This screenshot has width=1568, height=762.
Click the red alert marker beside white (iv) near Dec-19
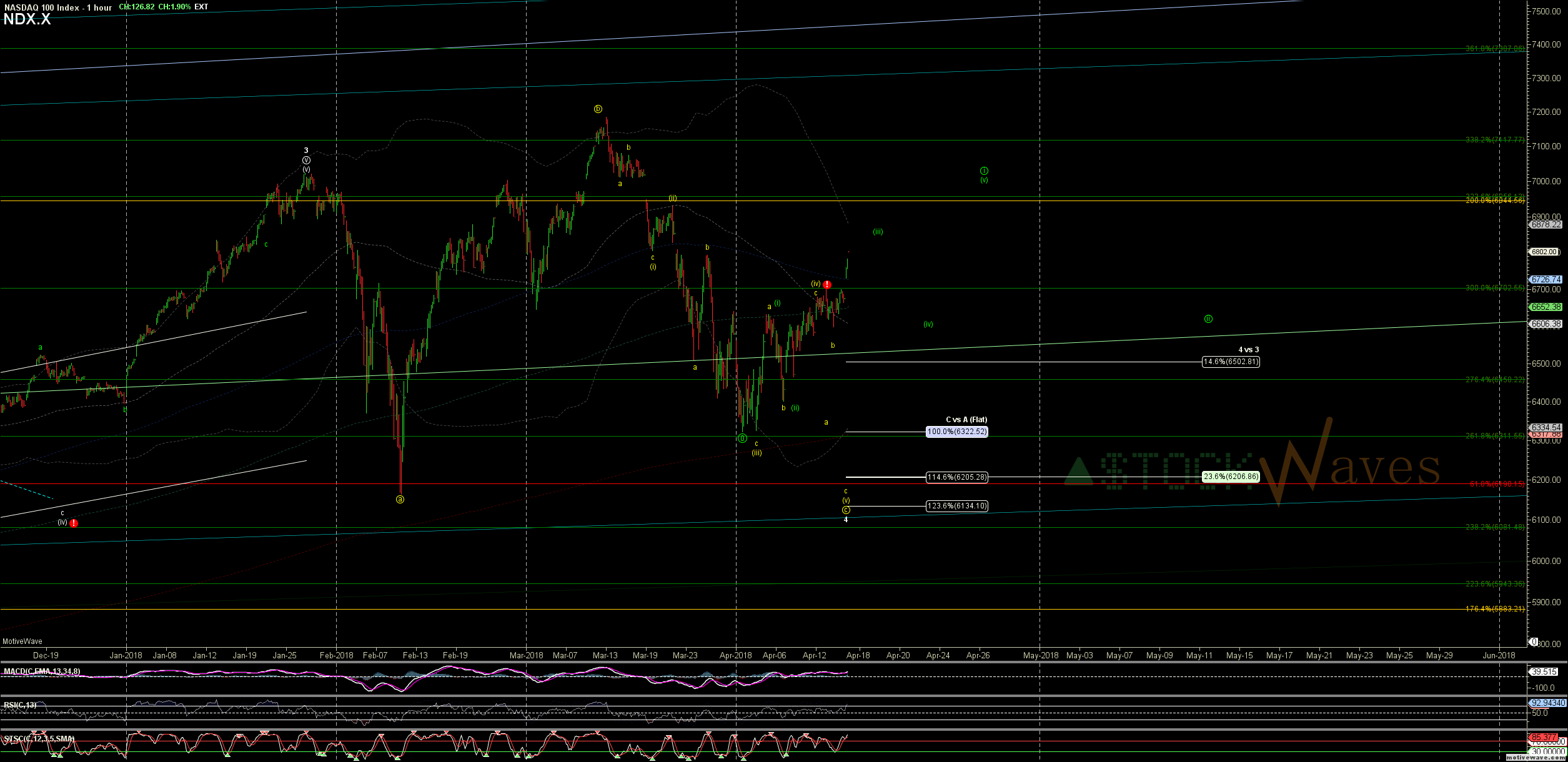74,523
